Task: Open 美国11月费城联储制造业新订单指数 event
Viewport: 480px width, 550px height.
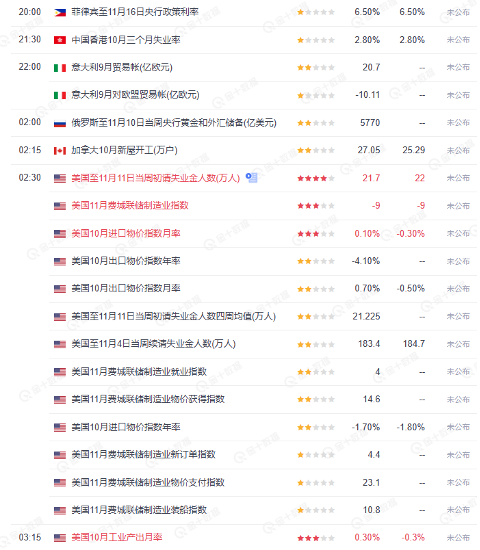Action: (144, 455)
